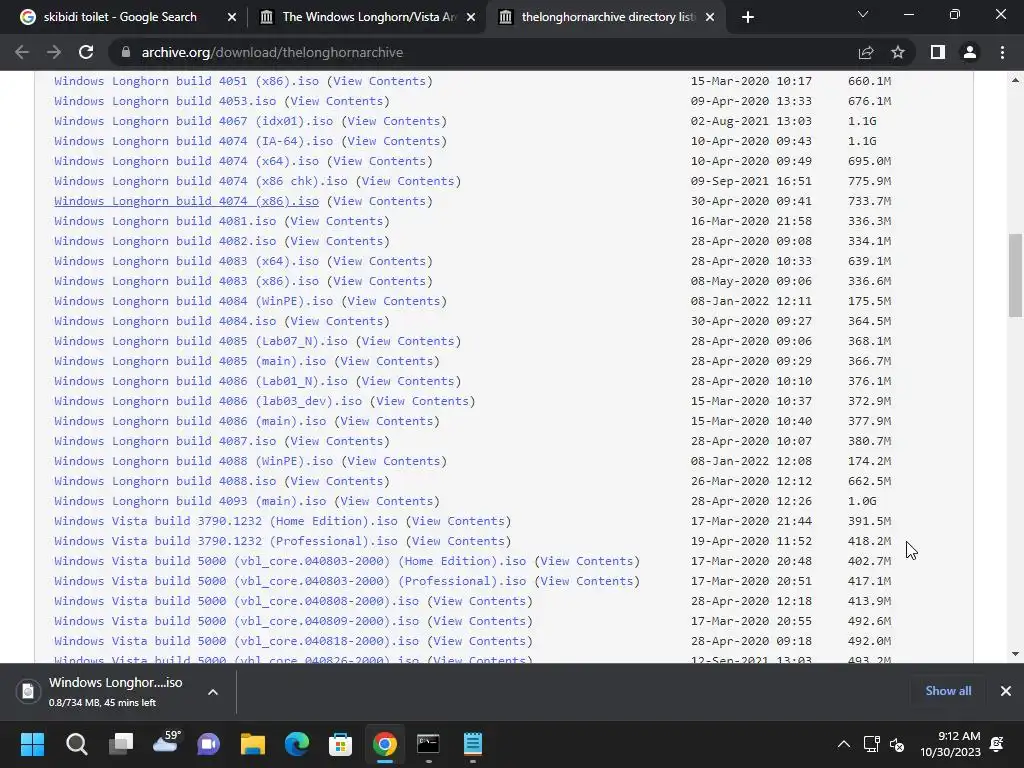Download Longhorn build 4074 (x86).iso
The width and height of the screenshot is (1024, 768).
point(186,201)
